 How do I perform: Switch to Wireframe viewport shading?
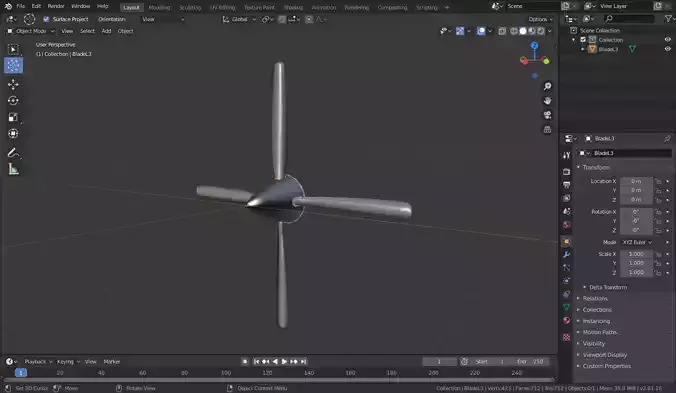(514, 31)
